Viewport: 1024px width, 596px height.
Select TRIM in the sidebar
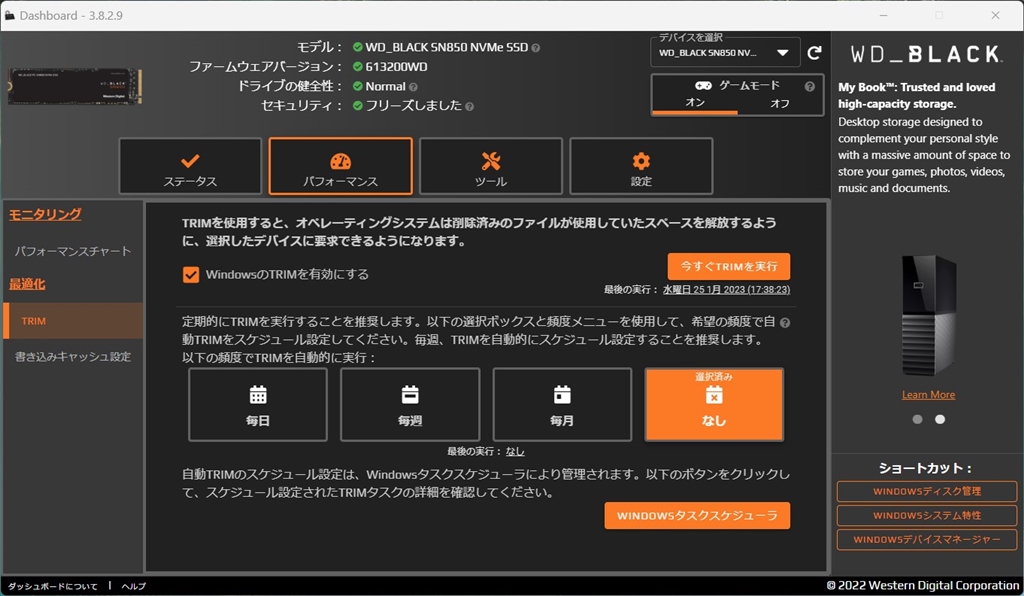(x=73, y=321)
